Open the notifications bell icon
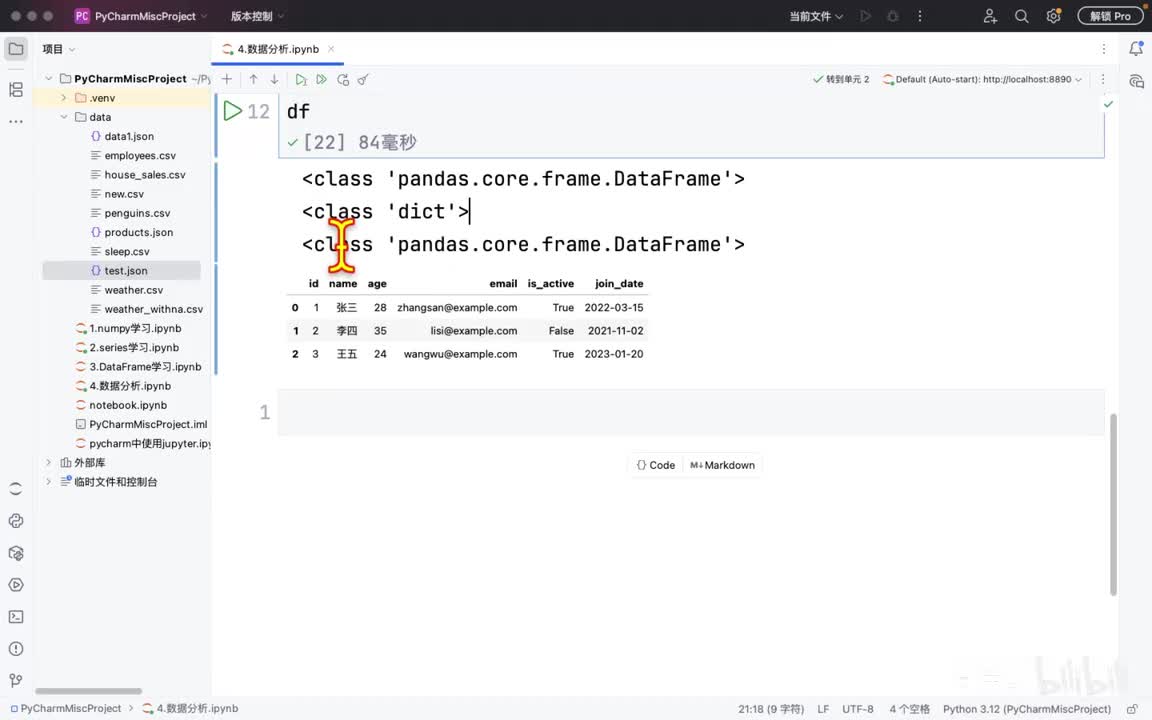 (1136, 49)
